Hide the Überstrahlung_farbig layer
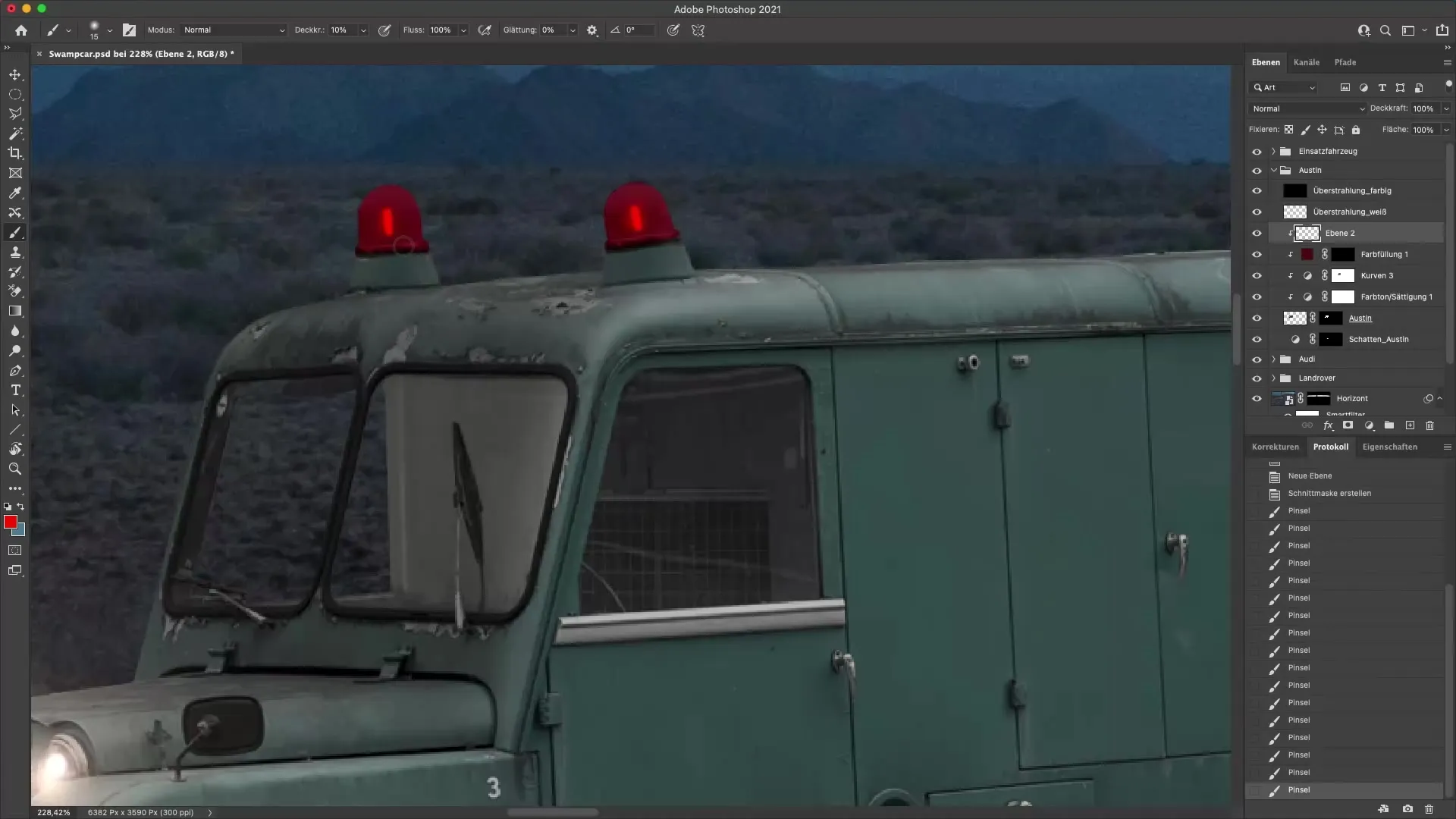The image size is (1456, 819). [x=1257, y=191]
